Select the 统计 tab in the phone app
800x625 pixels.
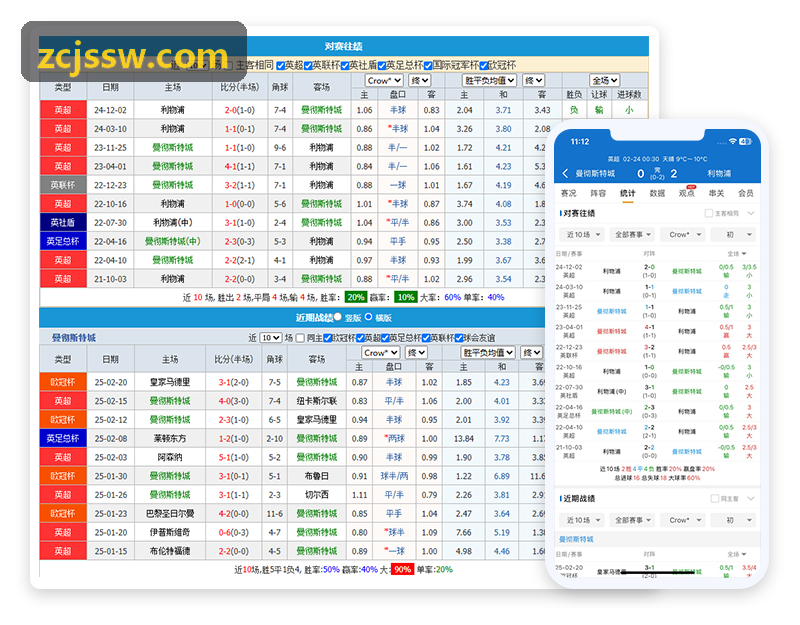(x=628, y=193)
